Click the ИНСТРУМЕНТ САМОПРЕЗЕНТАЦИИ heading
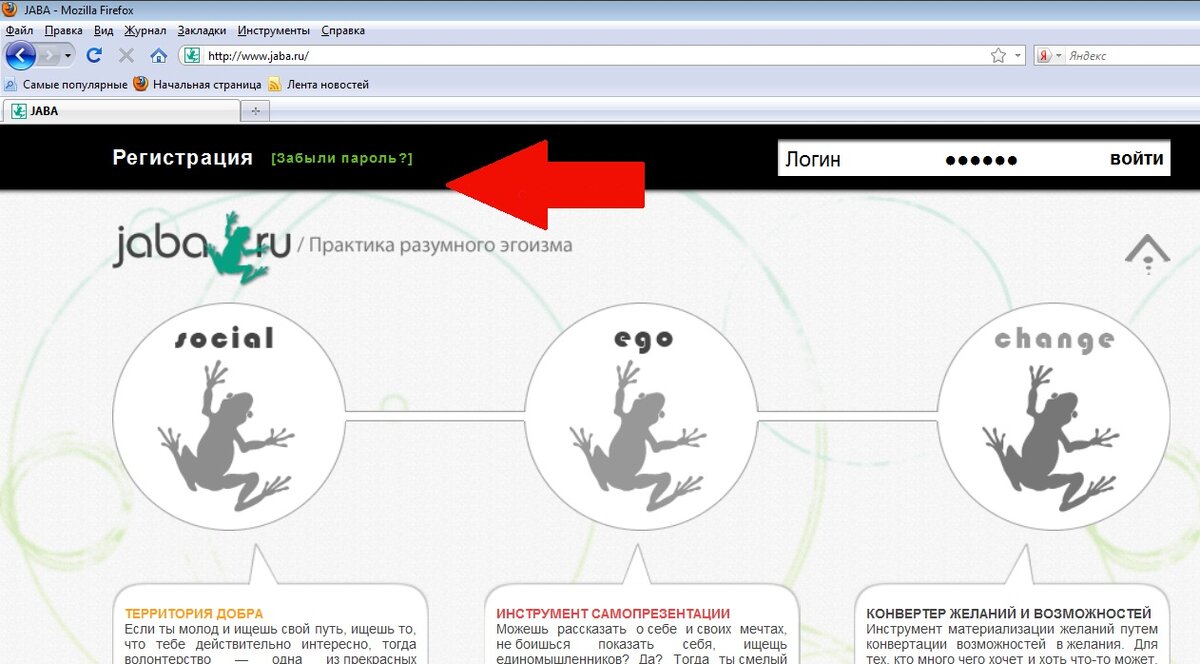Screen dimensions: 1200x664 (613, 613)
